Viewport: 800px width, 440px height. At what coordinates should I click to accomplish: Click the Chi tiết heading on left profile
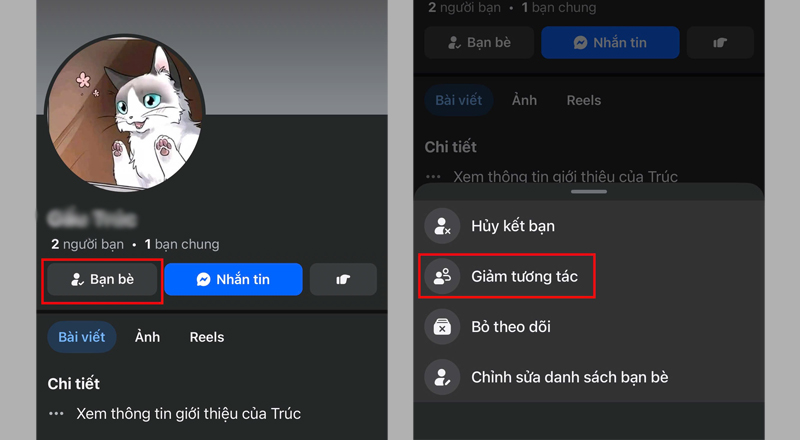coord(73,384)
